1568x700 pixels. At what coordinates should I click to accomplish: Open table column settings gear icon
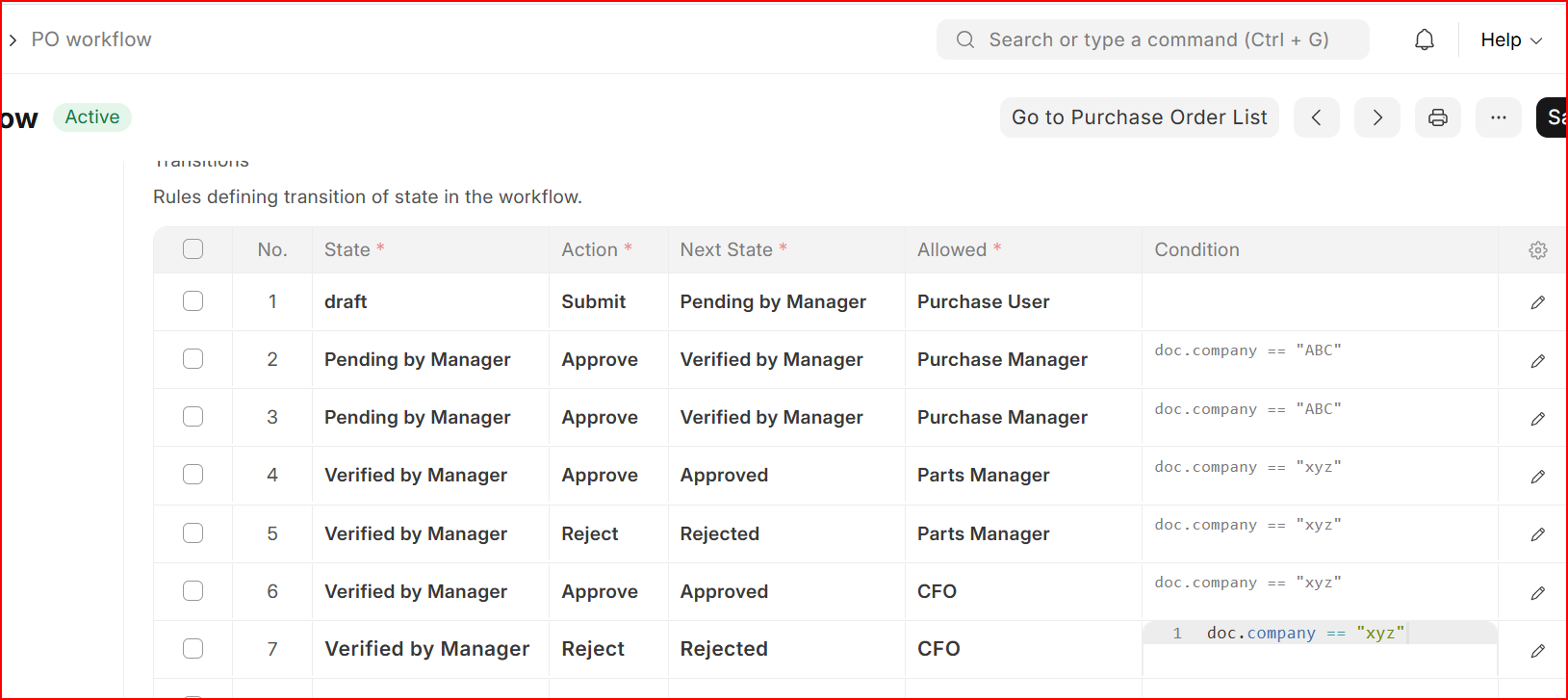pos(1537,250)
